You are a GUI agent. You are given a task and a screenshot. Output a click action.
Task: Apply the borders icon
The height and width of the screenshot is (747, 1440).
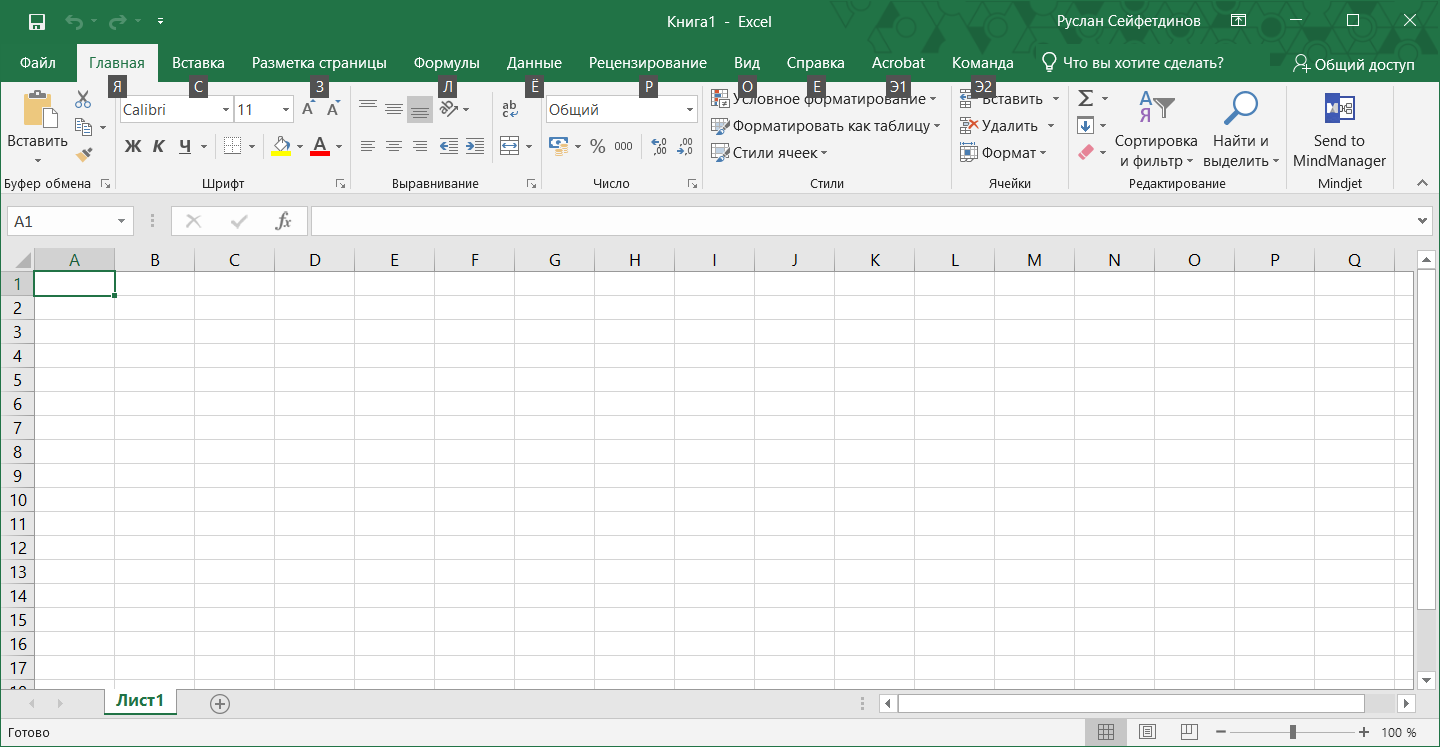click(233, 146)
